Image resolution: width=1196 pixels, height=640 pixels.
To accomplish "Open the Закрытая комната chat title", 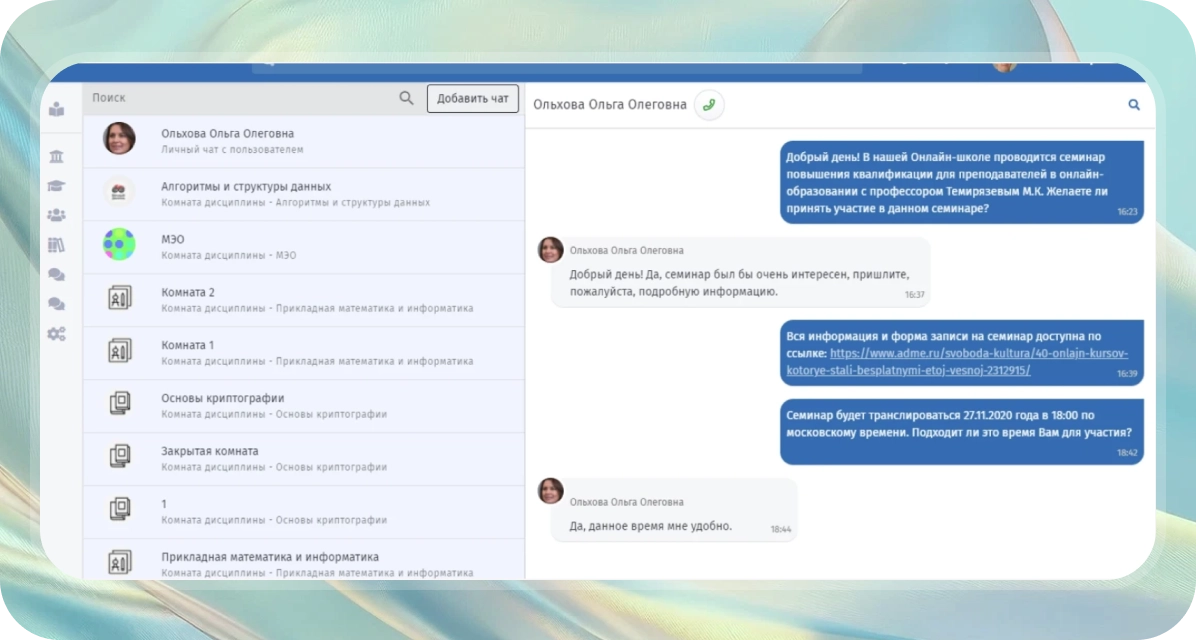I will (210, 451).
